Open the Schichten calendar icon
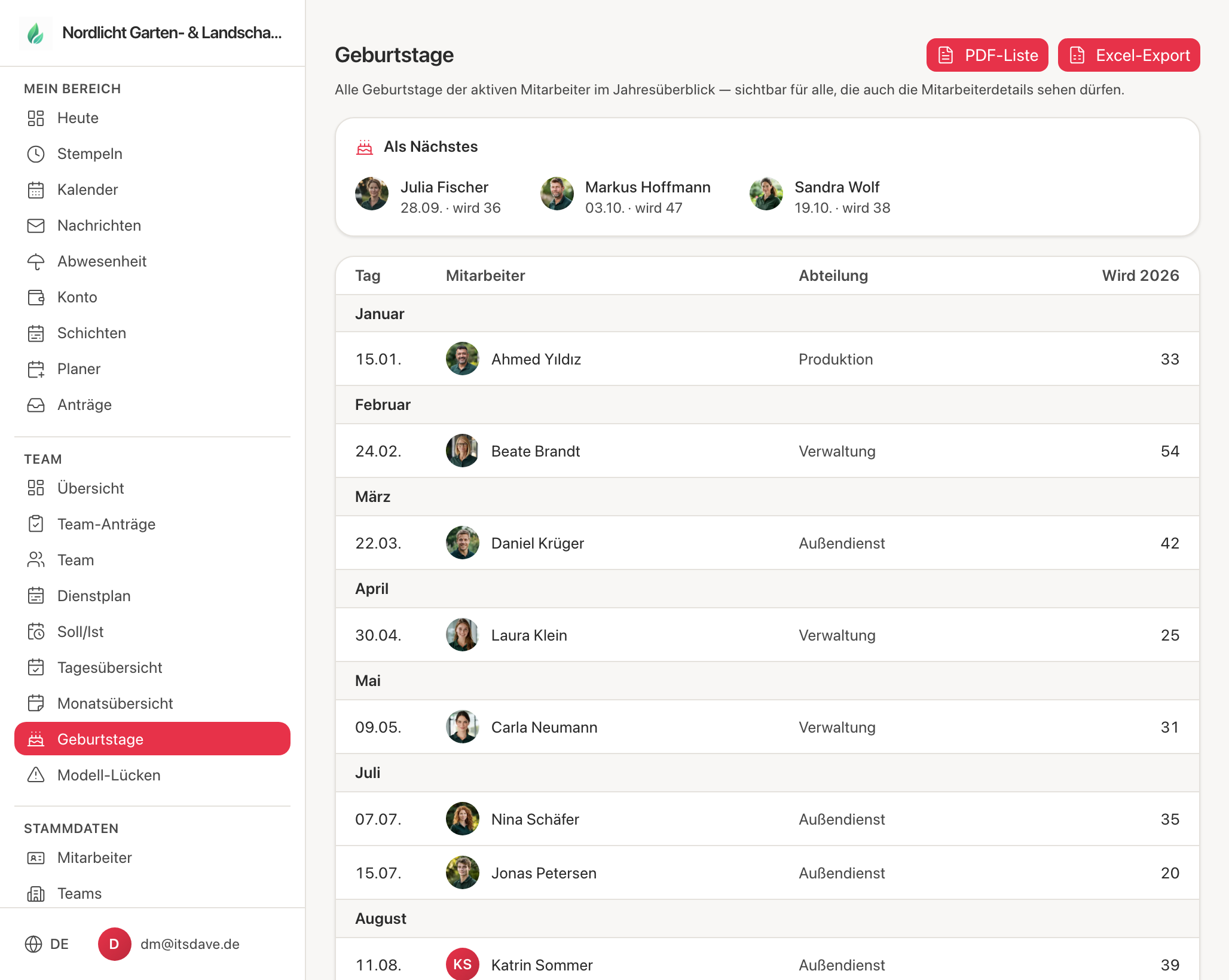Screen dimensions: 1229x980 [x=36, y=333]
